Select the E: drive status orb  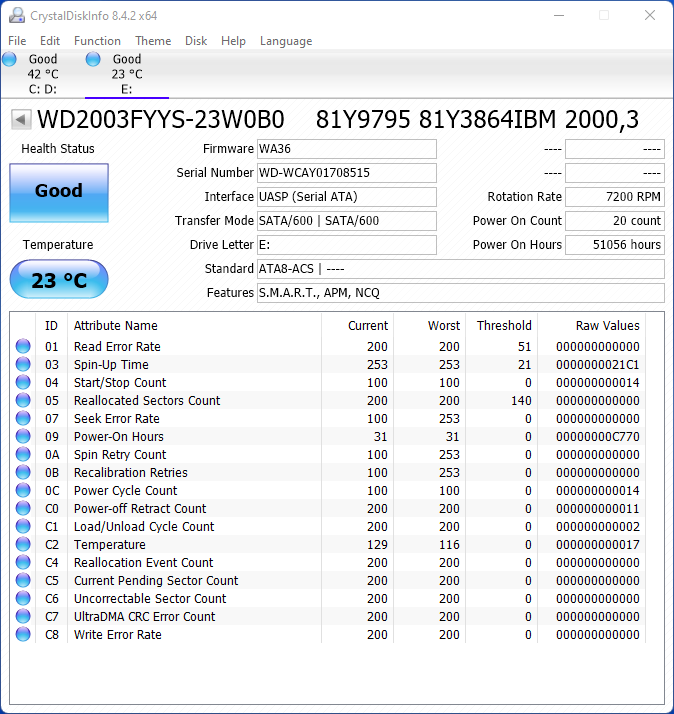click(93, 60)
